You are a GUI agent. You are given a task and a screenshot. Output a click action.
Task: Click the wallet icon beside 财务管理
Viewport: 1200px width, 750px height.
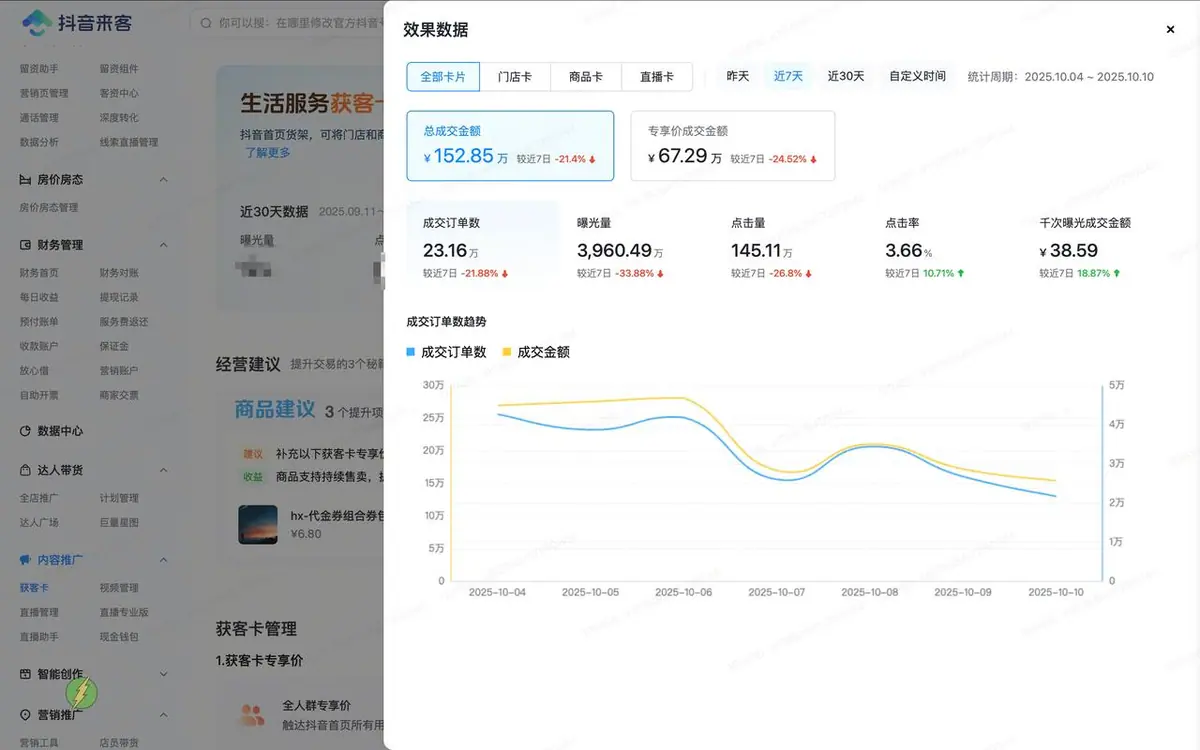click(27, 245)
